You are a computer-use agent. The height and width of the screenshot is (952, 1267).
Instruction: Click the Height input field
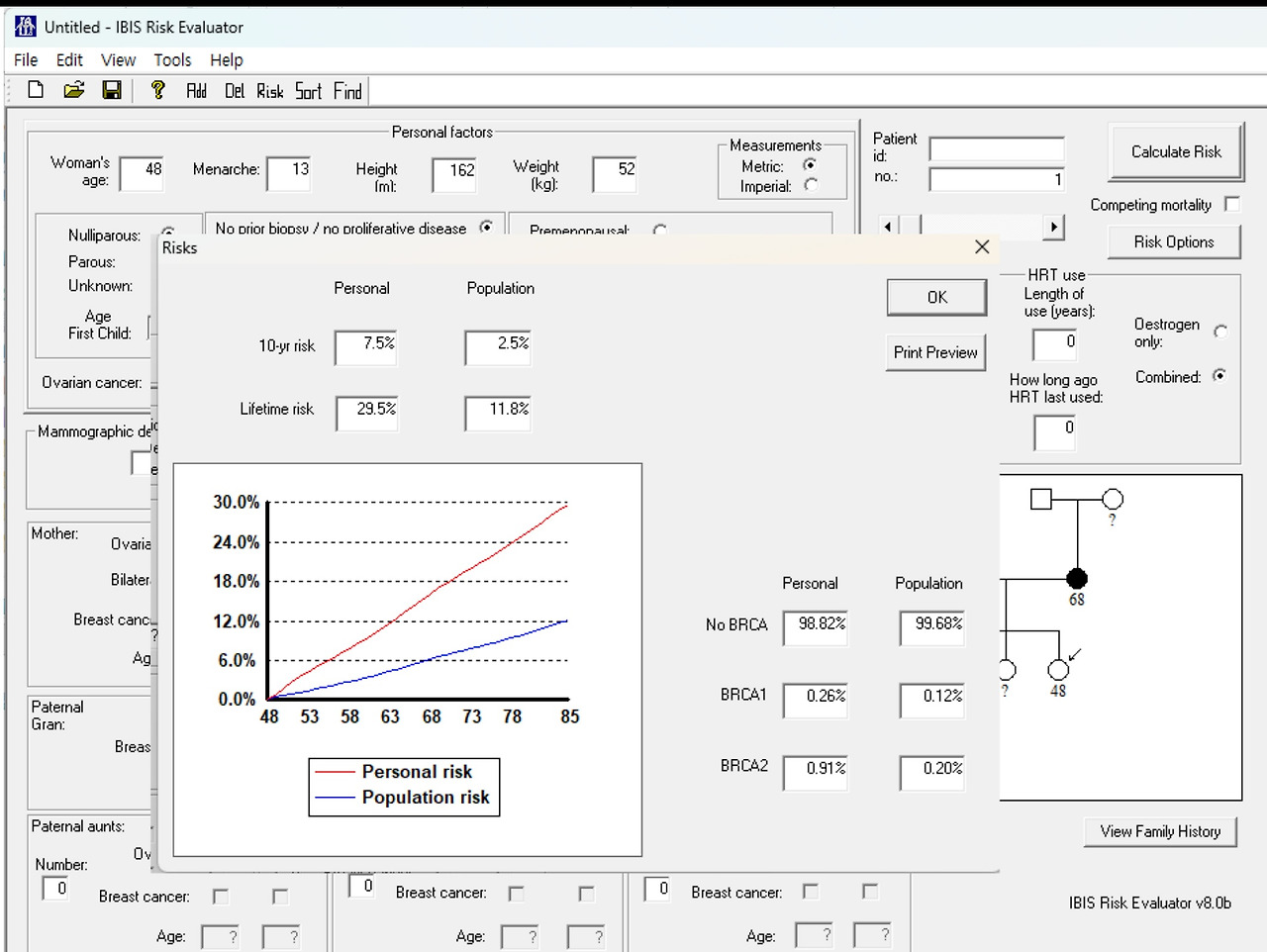454,174
